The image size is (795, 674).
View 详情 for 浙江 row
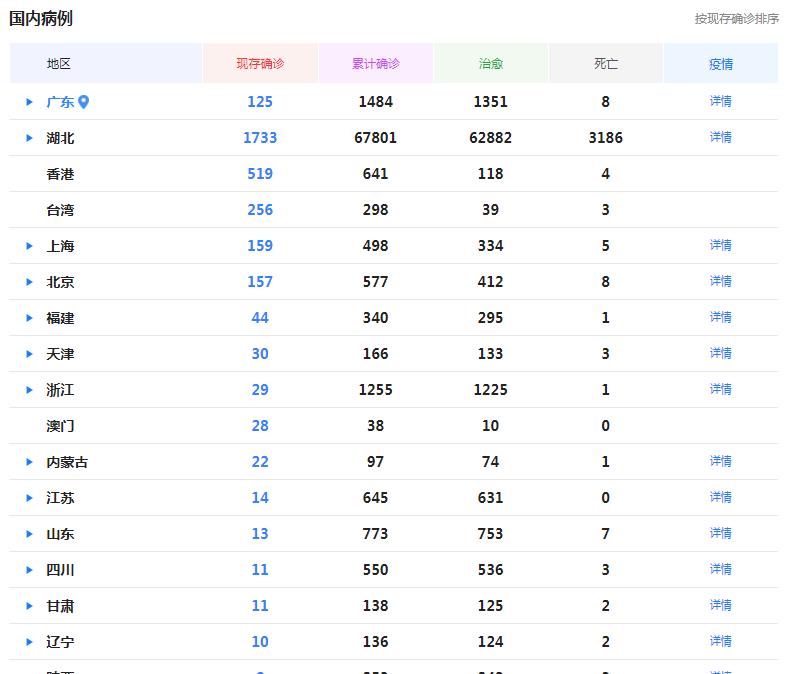pos(720,389)
